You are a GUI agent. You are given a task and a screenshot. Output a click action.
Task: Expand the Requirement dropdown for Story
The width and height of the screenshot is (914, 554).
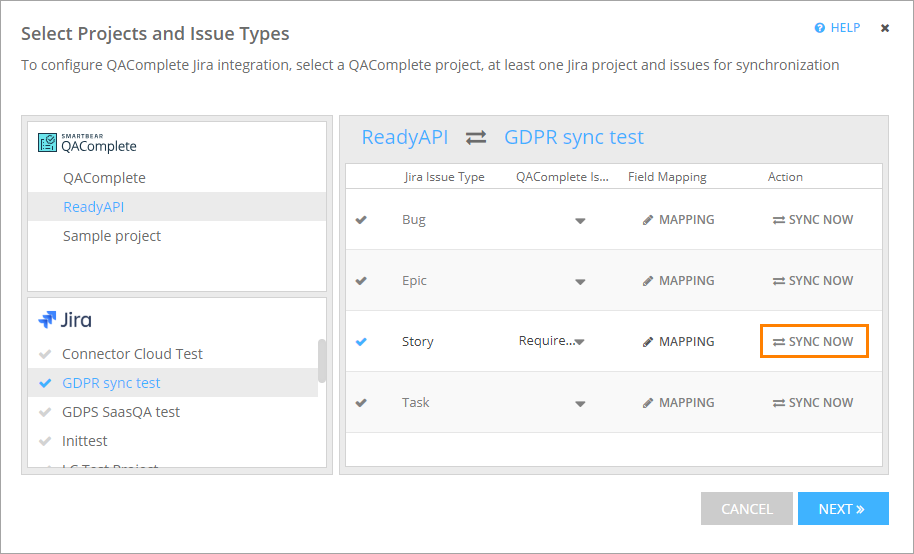click(x=579, y=342)
